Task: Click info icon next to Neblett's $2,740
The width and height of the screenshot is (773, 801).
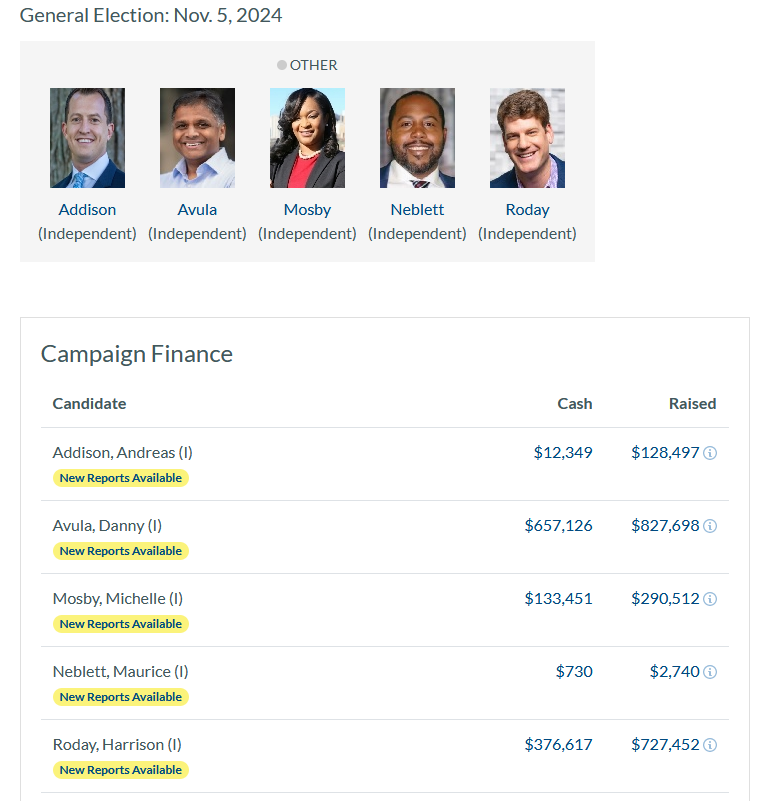Action: pos(710,672)
